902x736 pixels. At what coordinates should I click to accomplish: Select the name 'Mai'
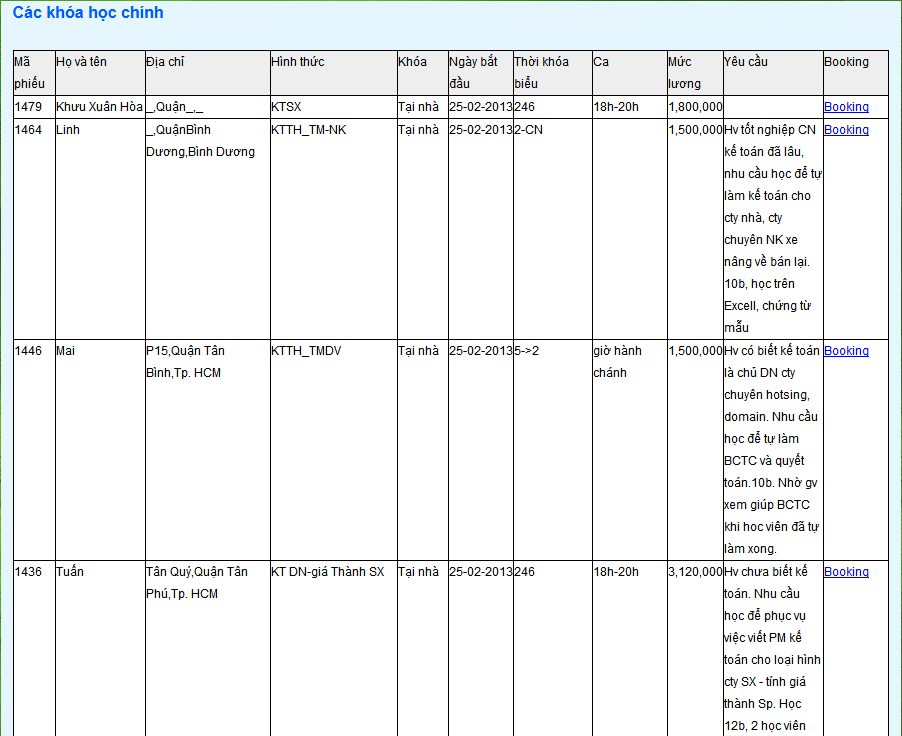[x=65, y=351]
